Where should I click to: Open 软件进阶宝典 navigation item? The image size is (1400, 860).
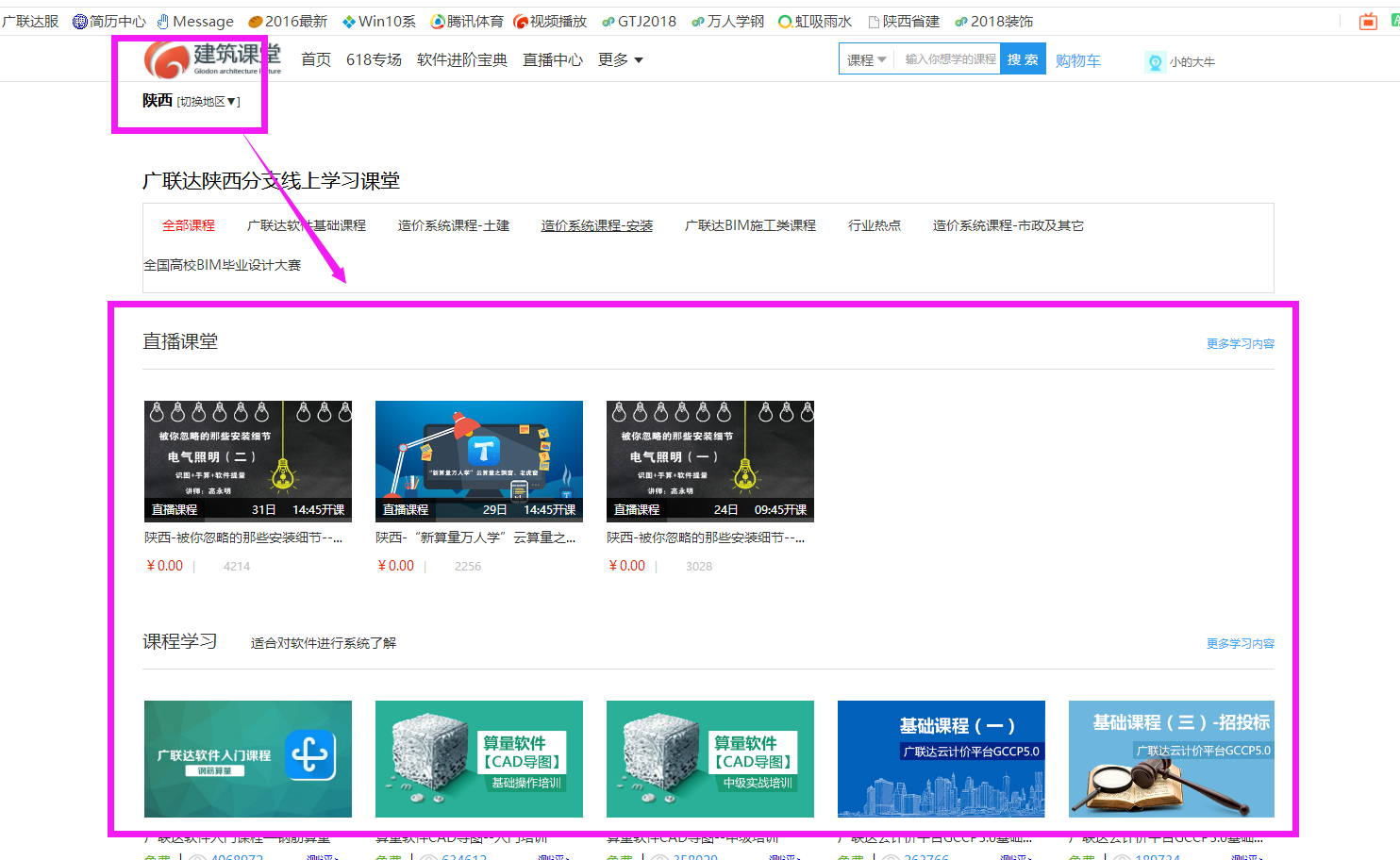tap(462, 59)
